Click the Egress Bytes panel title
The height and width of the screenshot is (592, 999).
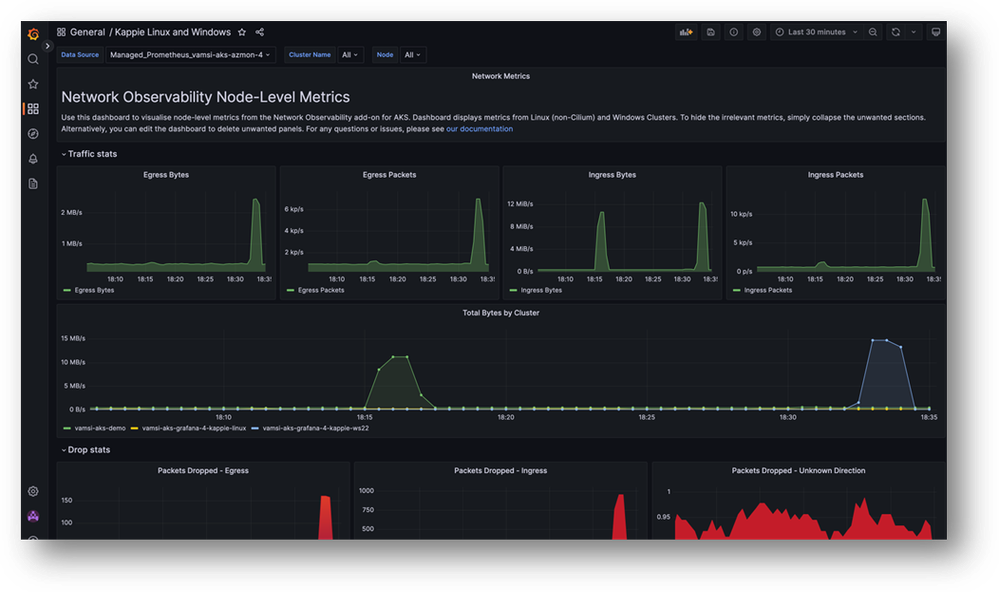(x=166, y=175)
